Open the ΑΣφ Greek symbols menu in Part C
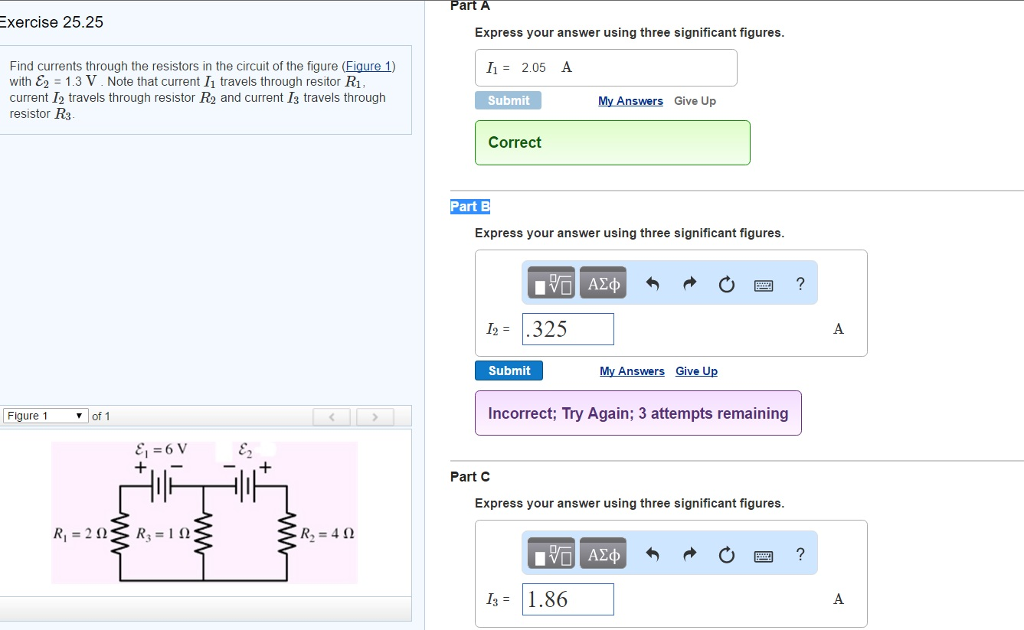The height and width of the screenshot is (630, 1024). point(603,553)
